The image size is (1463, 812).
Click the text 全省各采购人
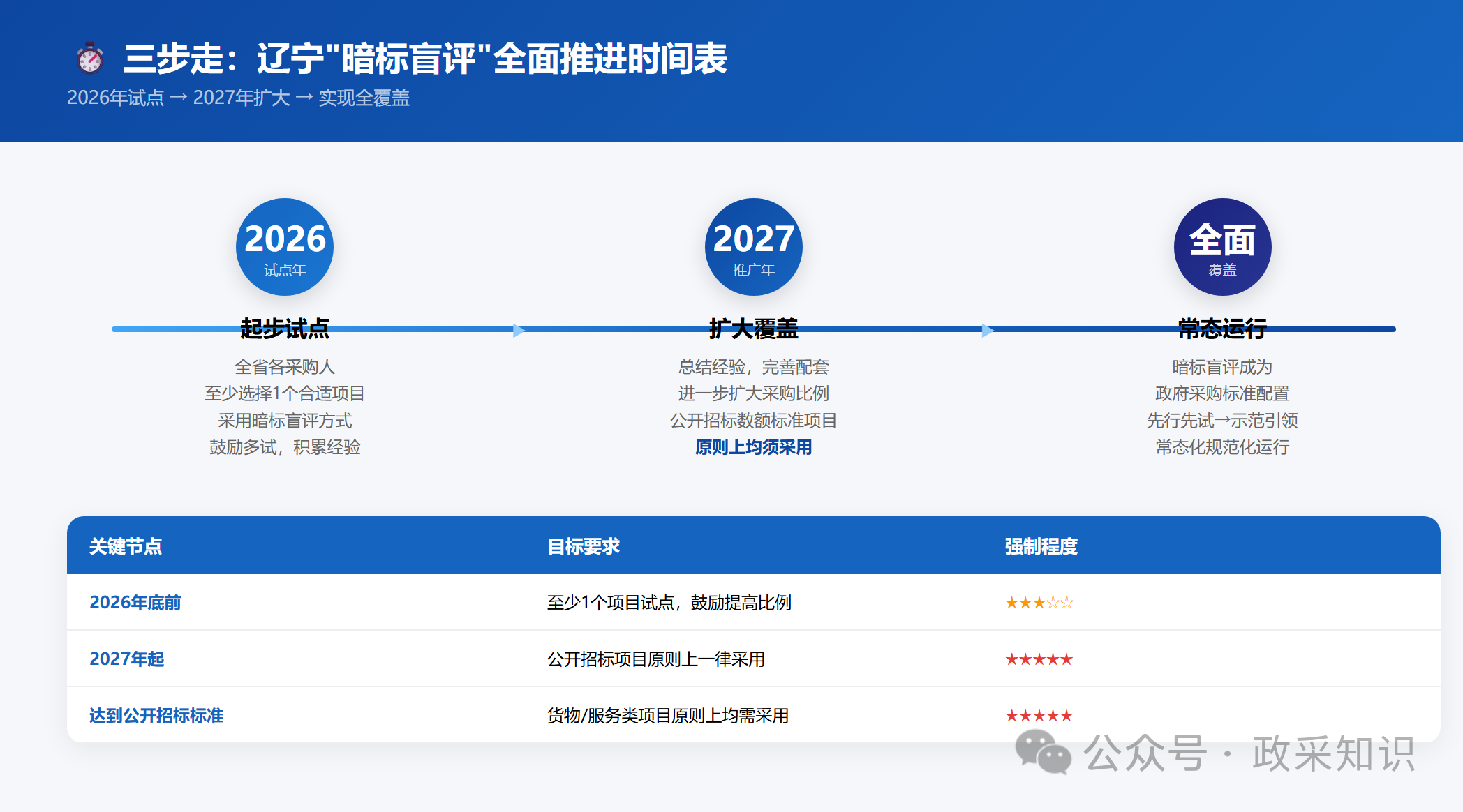pyautogui.click(x=285, y=367)
